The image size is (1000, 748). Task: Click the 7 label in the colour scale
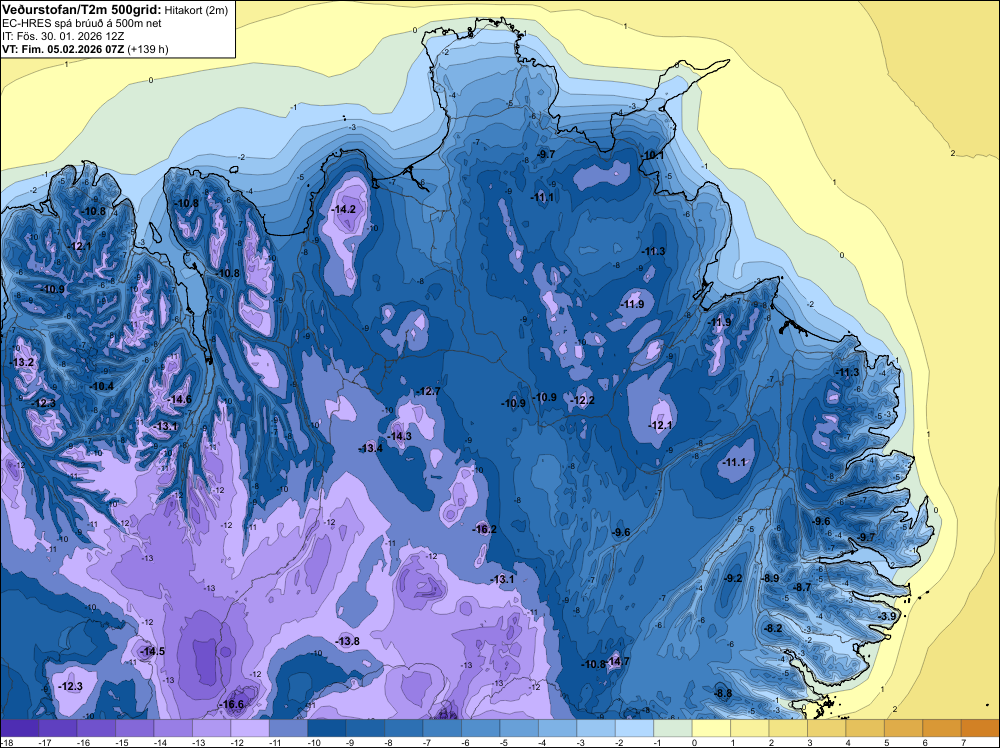pyautogui.click(x=963, y=742)
